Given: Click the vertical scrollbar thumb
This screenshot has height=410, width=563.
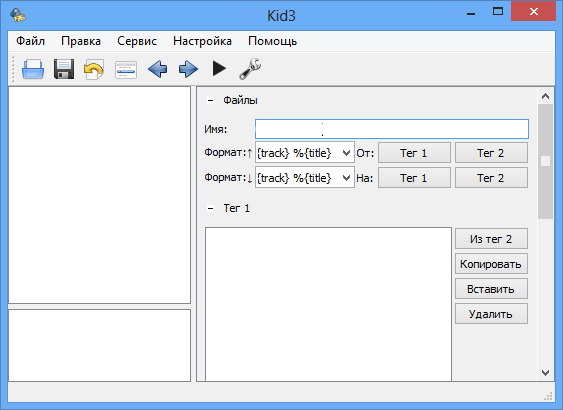Looking at the screenshot, I should (x=545, y=162).
